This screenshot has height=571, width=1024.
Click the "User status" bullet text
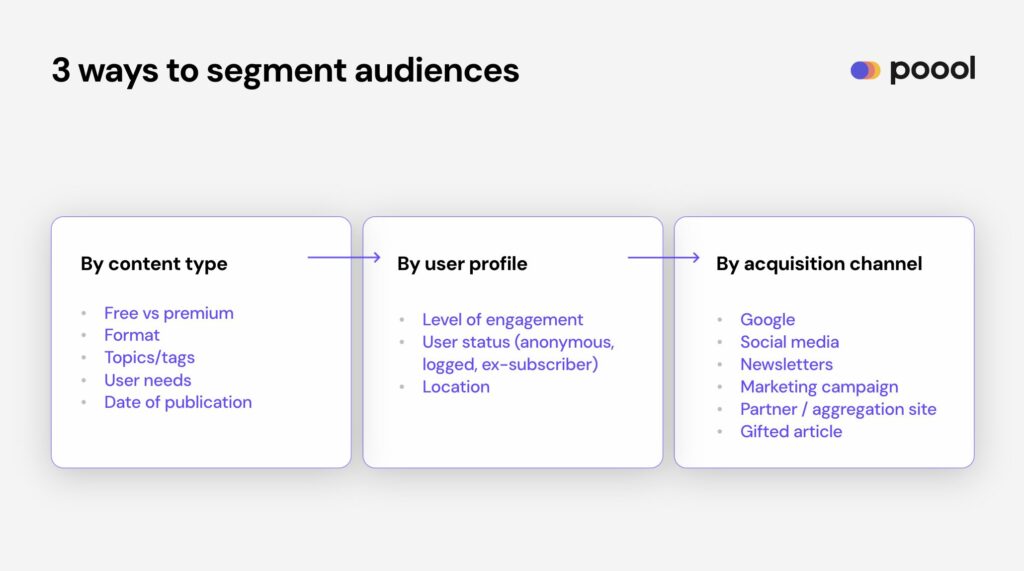[x=518, y=342]
